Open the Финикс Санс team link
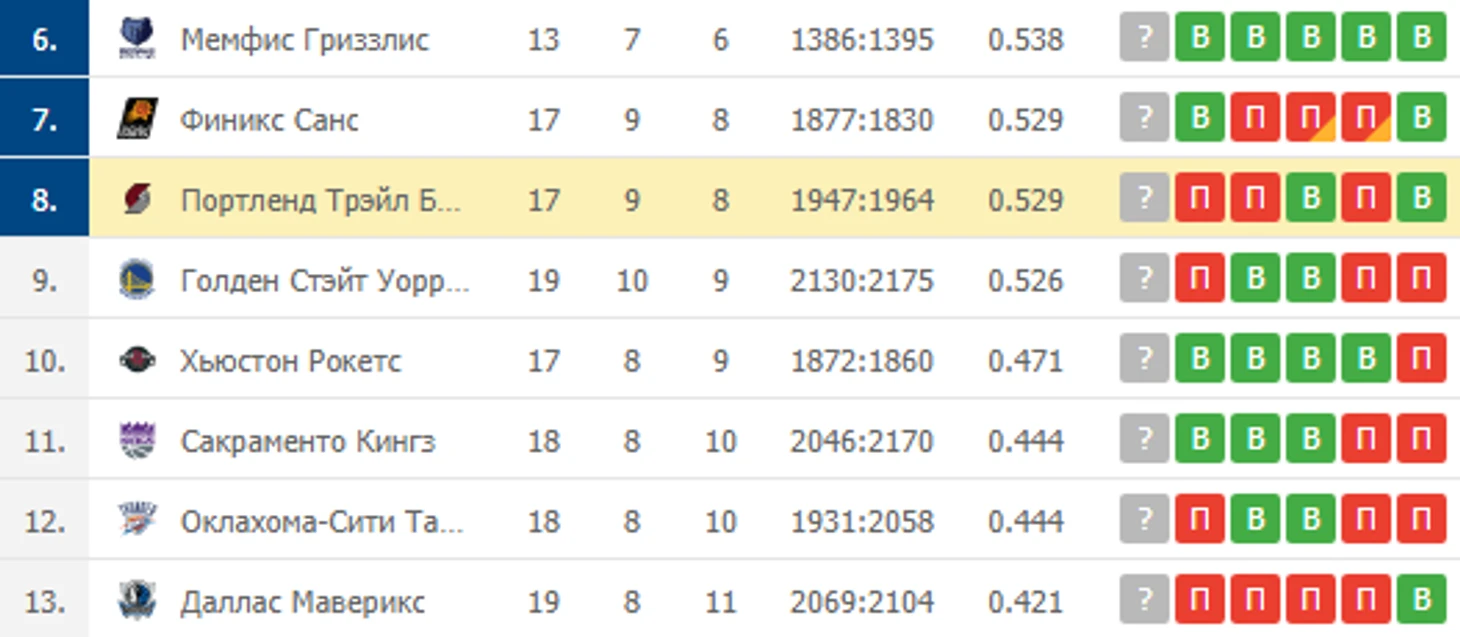 [x=269, y=120]
